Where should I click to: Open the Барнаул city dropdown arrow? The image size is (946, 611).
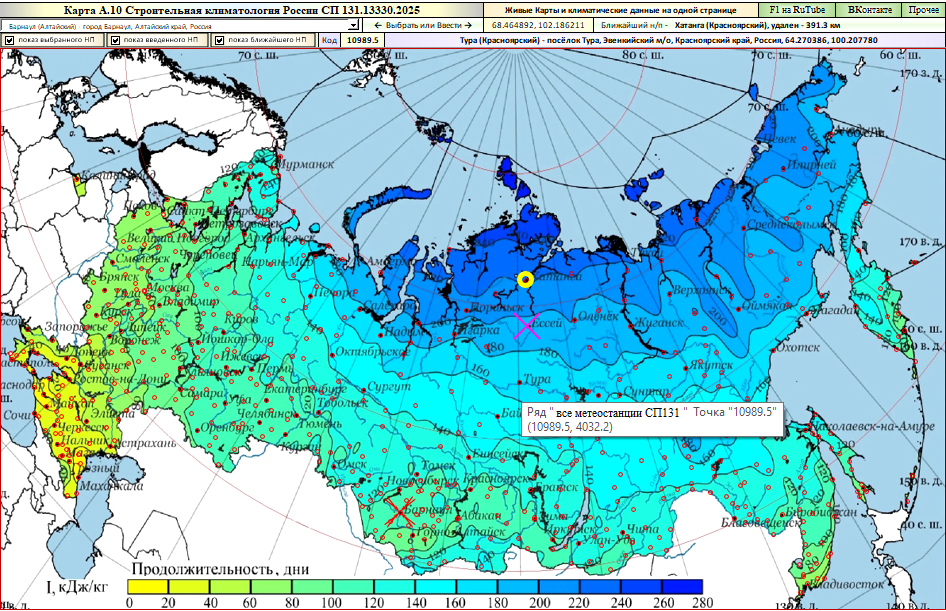coord(353,25)
